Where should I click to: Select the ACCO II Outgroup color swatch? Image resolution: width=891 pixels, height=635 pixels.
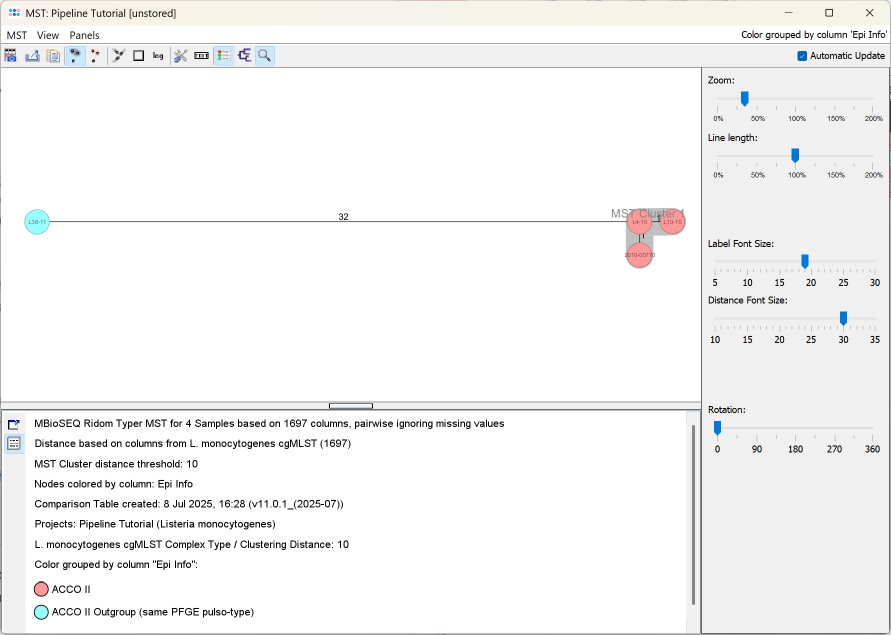click(40, 612)
